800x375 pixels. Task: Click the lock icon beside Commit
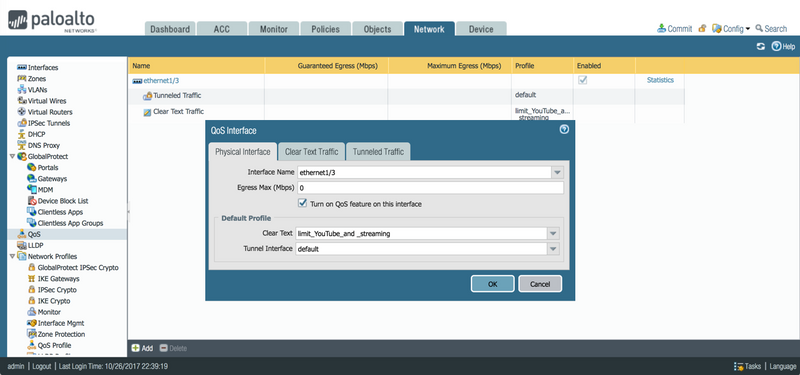tap(703, 29)
